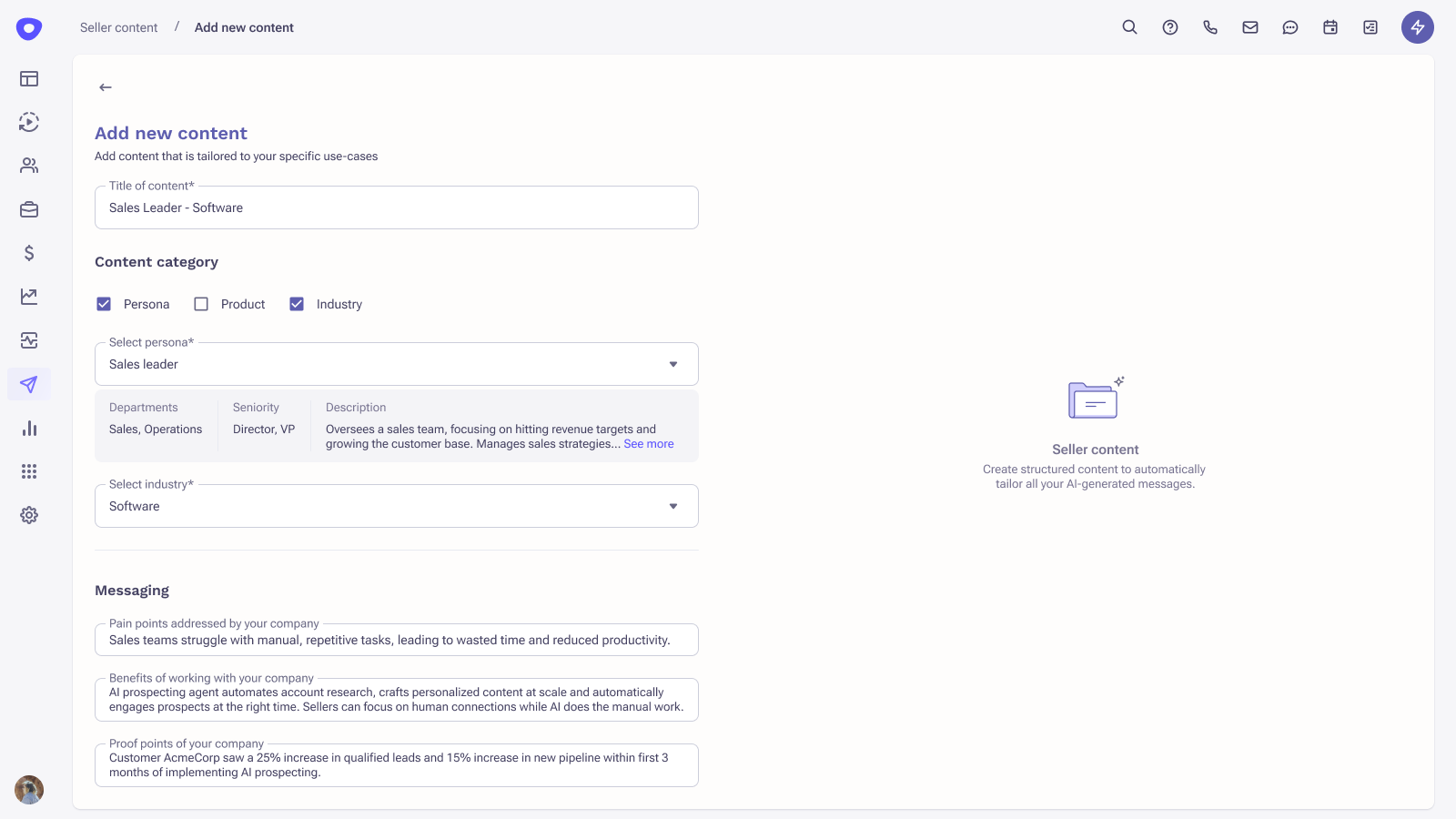Open the dashboard panel from the sidebar
This screenshot has width=1456, height=819.
29,79
